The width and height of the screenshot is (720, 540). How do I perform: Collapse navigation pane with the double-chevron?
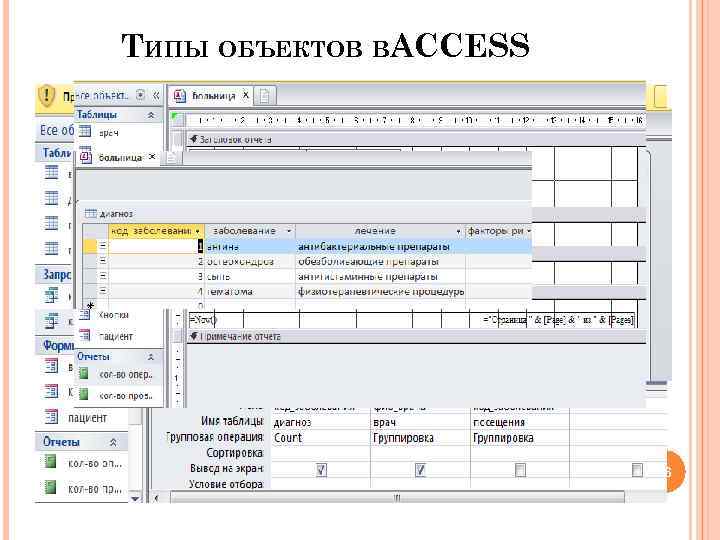156,96
